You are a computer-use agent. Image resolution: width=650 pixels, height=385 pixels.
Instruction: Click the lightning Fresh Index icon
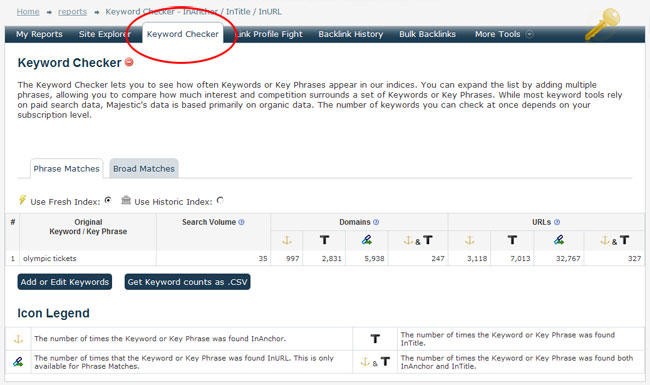click(22, 200)
